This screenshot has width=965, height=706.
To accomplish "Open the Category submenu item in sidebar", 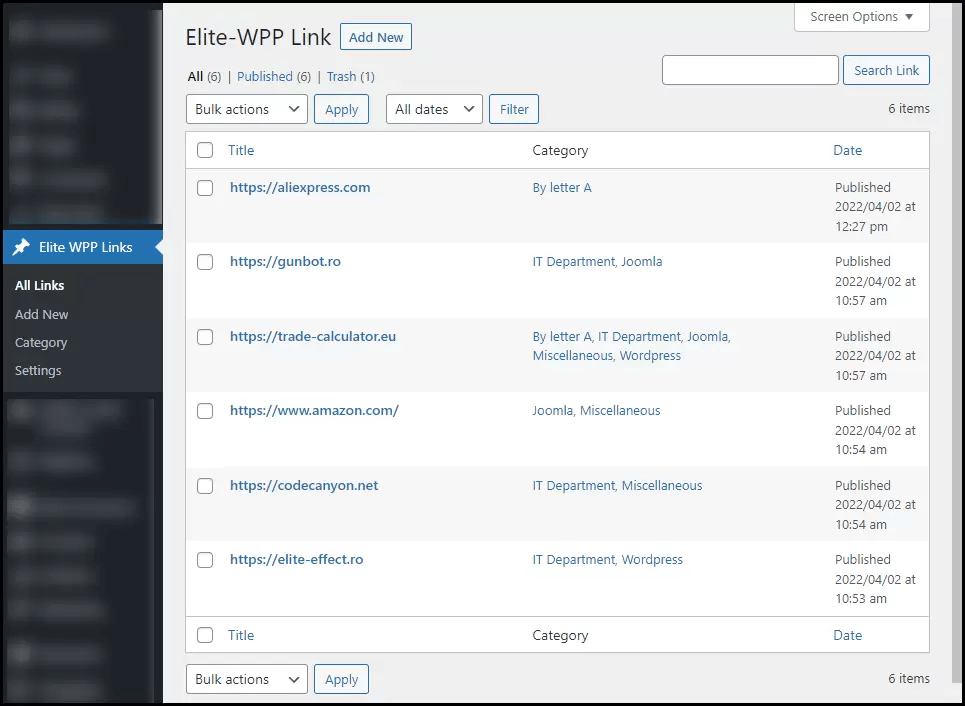I will pyautogui.click(x=41, y=343).
